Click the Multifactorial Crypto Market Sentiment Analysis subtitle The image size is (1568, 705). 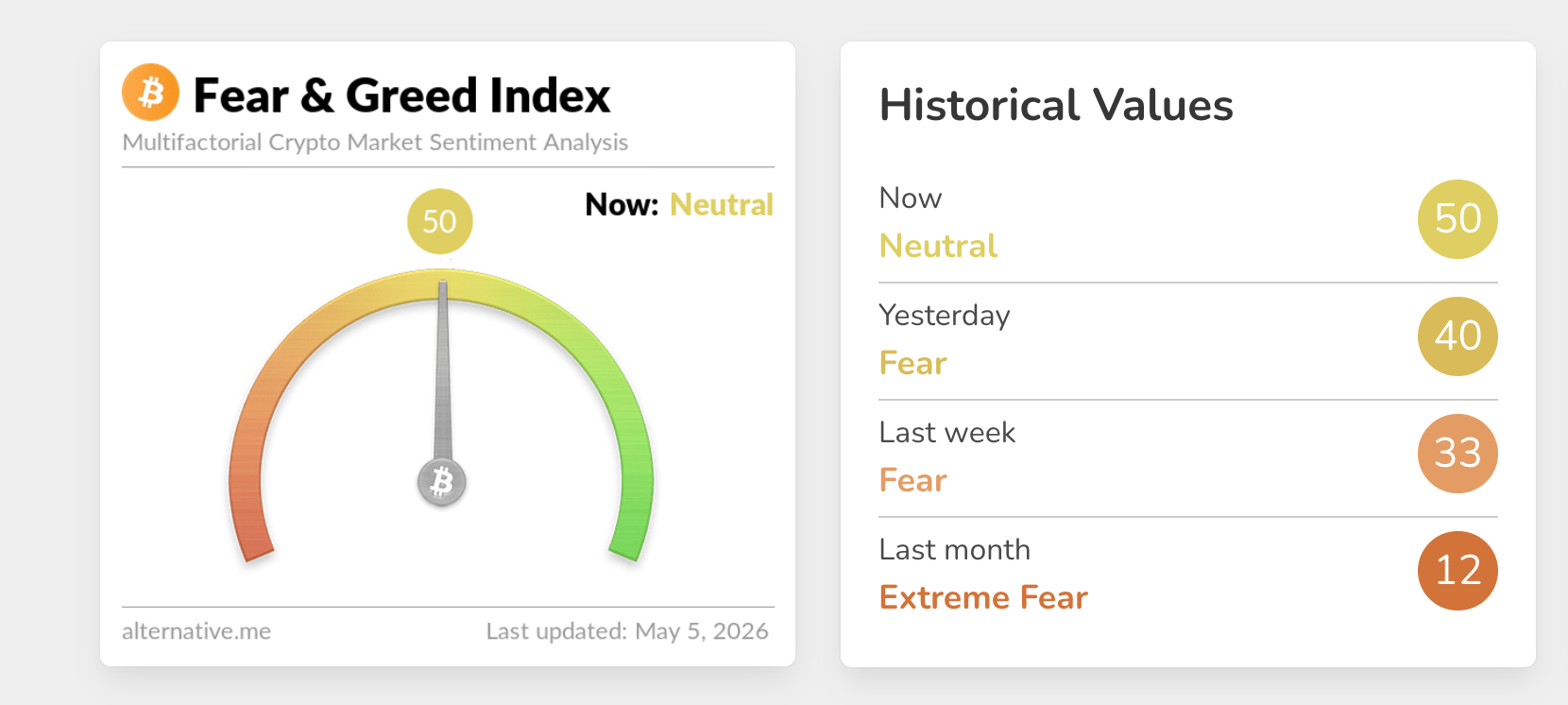click(x=375, y=142)
